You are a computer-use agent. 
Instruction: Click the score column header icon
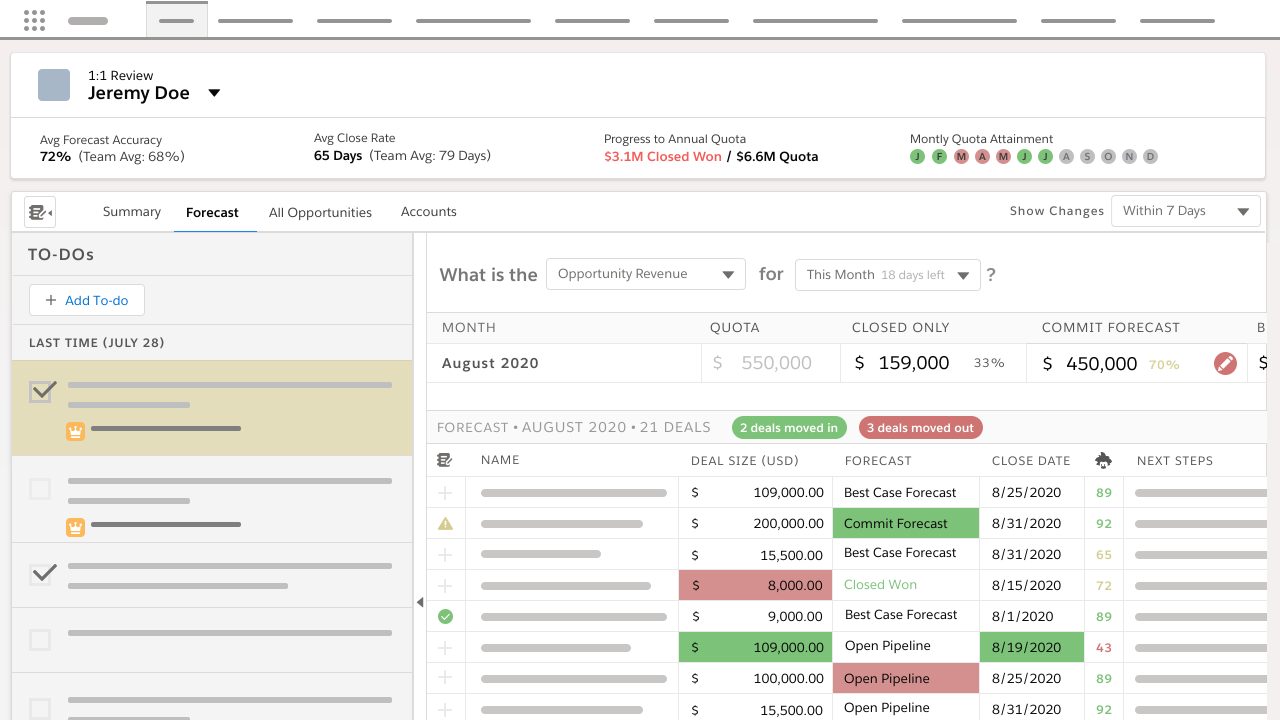1103,461
